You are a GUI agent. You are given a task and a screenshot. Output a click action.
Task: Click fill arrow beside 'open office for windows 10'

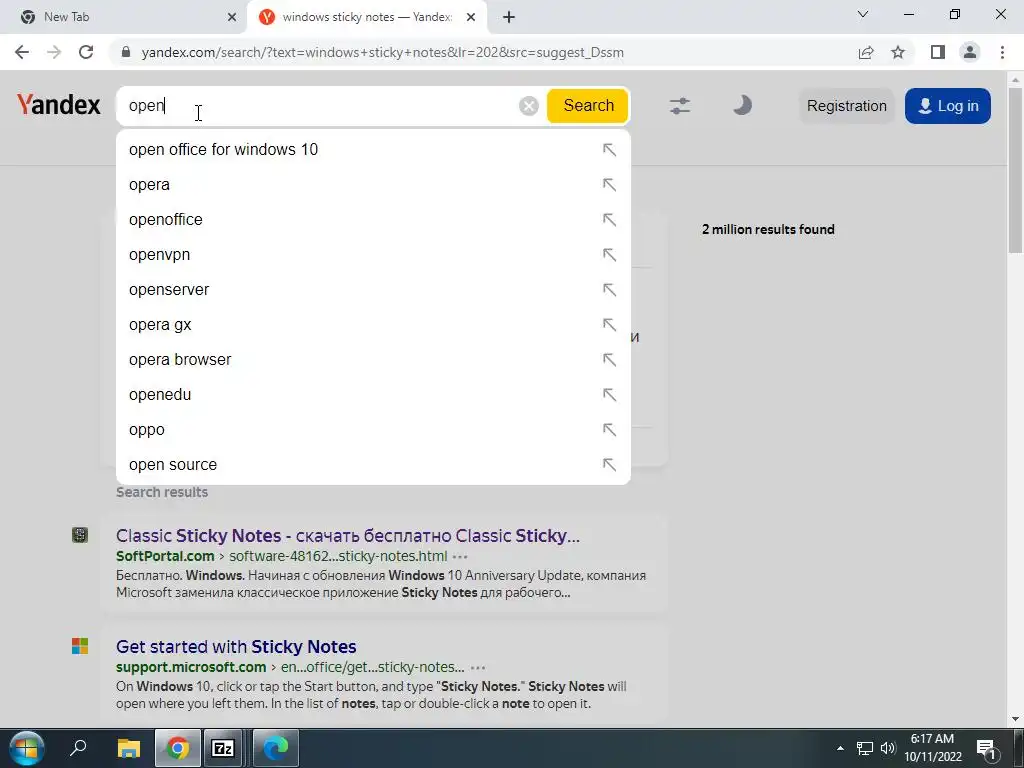[609, 150]
